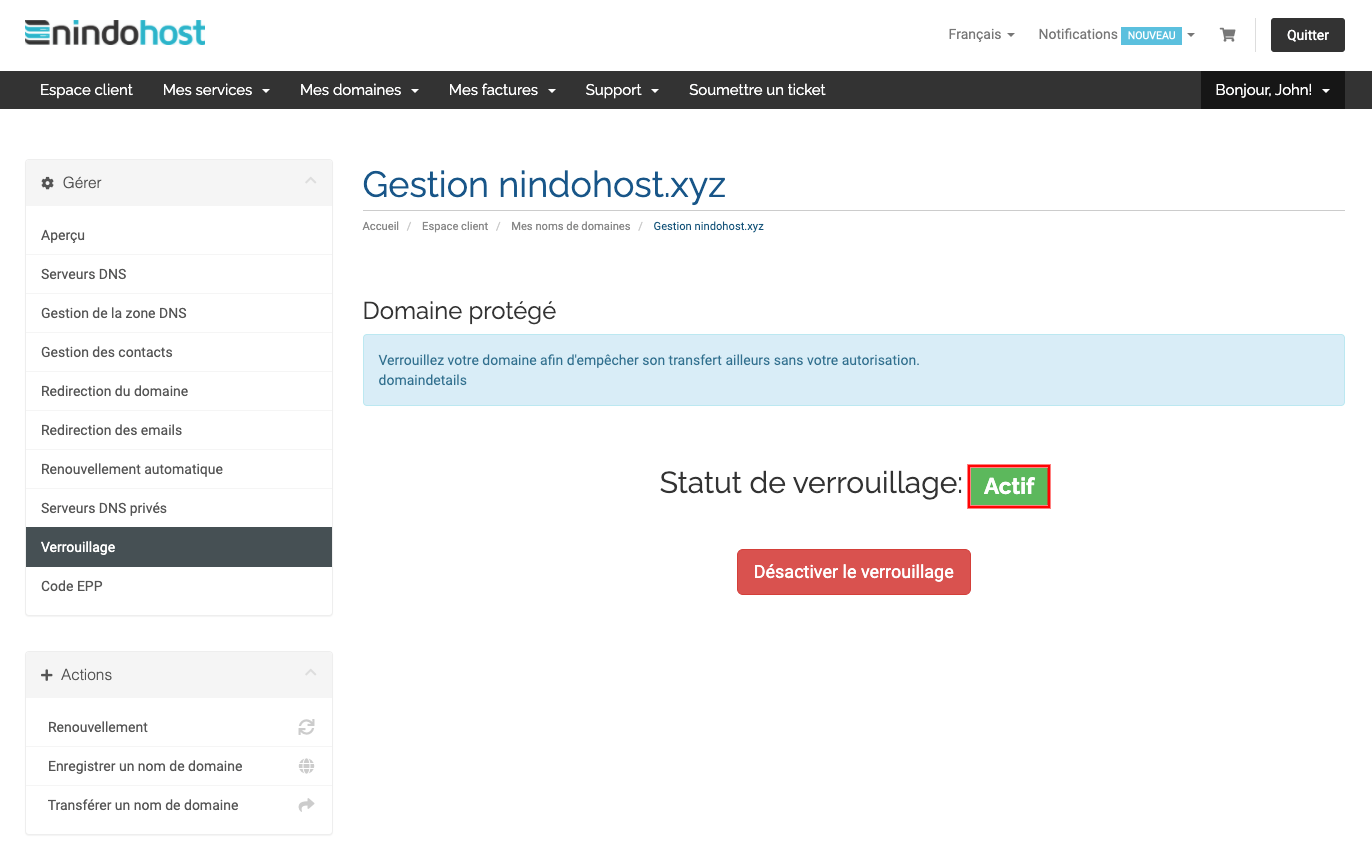Screen dimensions: 1372x855
Task: Click the arrow icon for domain transfer
Action: pyautogui.click(x=307, y=805)
